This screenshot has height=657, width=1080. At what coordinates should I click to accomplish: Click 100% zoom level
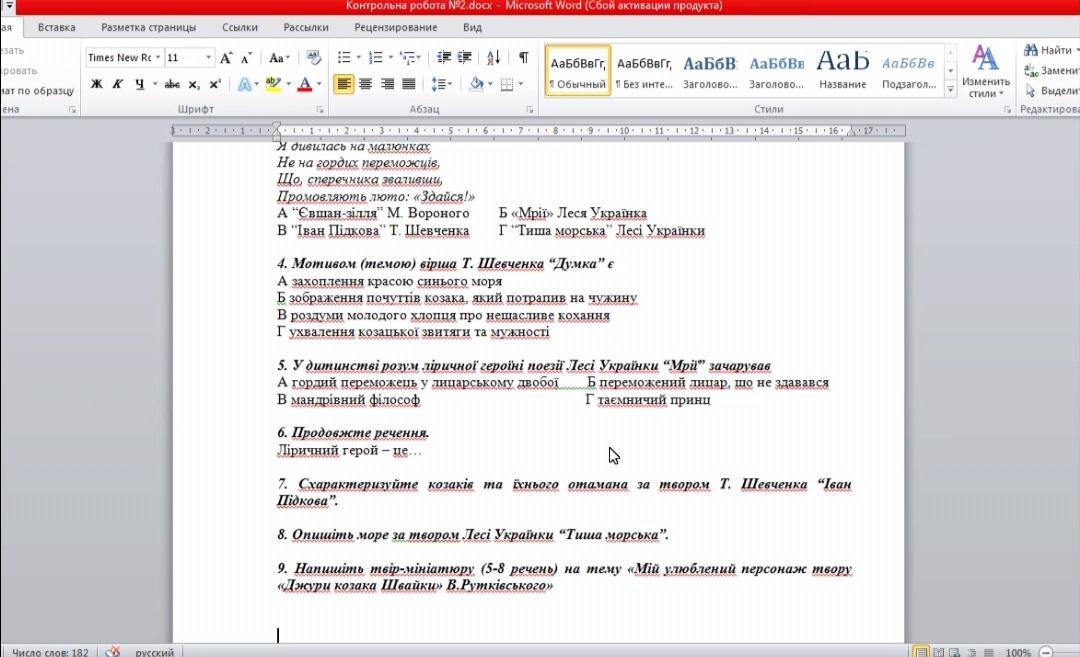click(1017, 651)
